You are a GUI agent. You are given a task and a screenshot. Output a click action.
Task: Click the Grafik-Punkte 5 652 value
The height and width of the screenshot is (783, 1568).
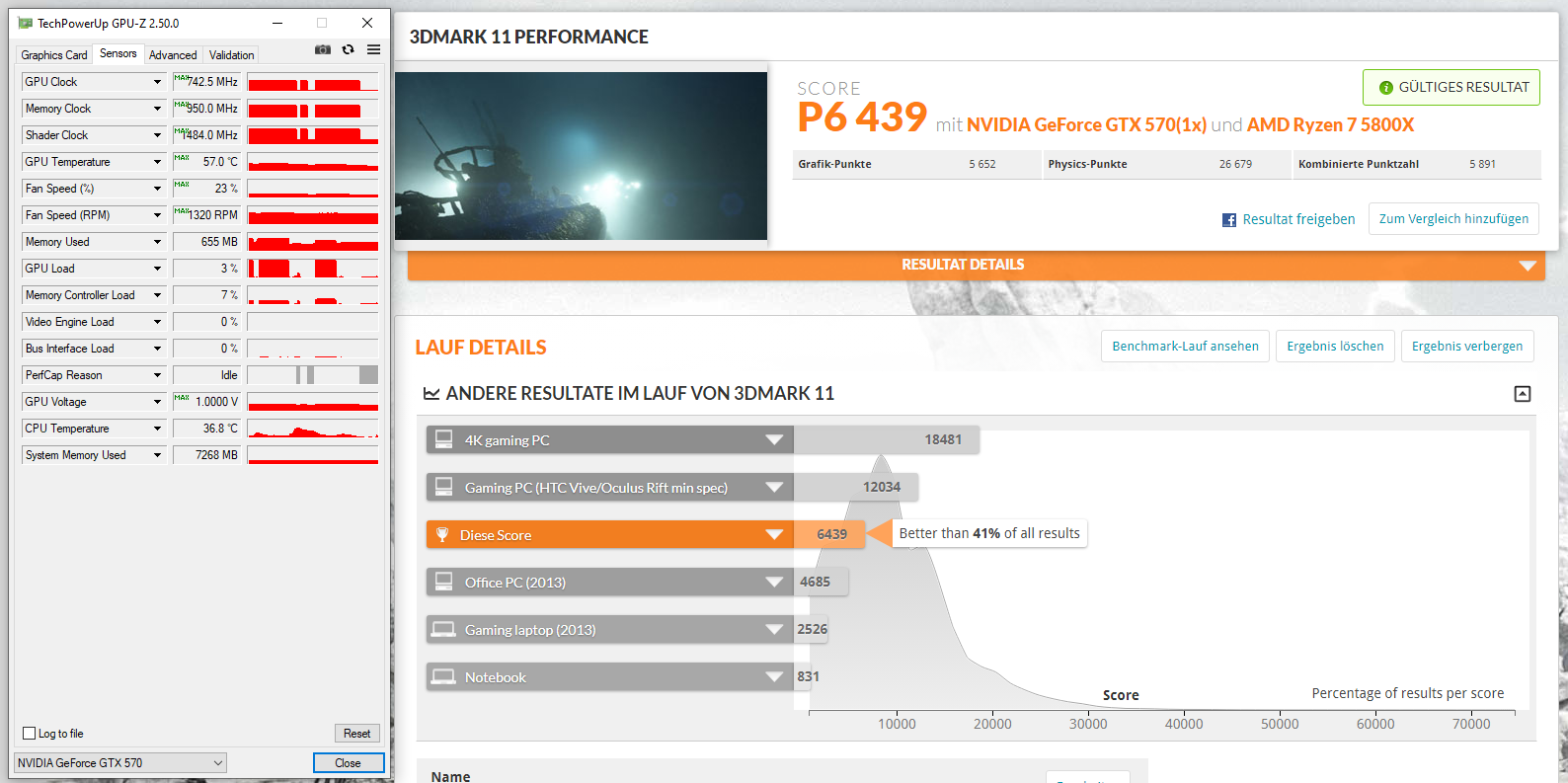[x=982, y=165]
